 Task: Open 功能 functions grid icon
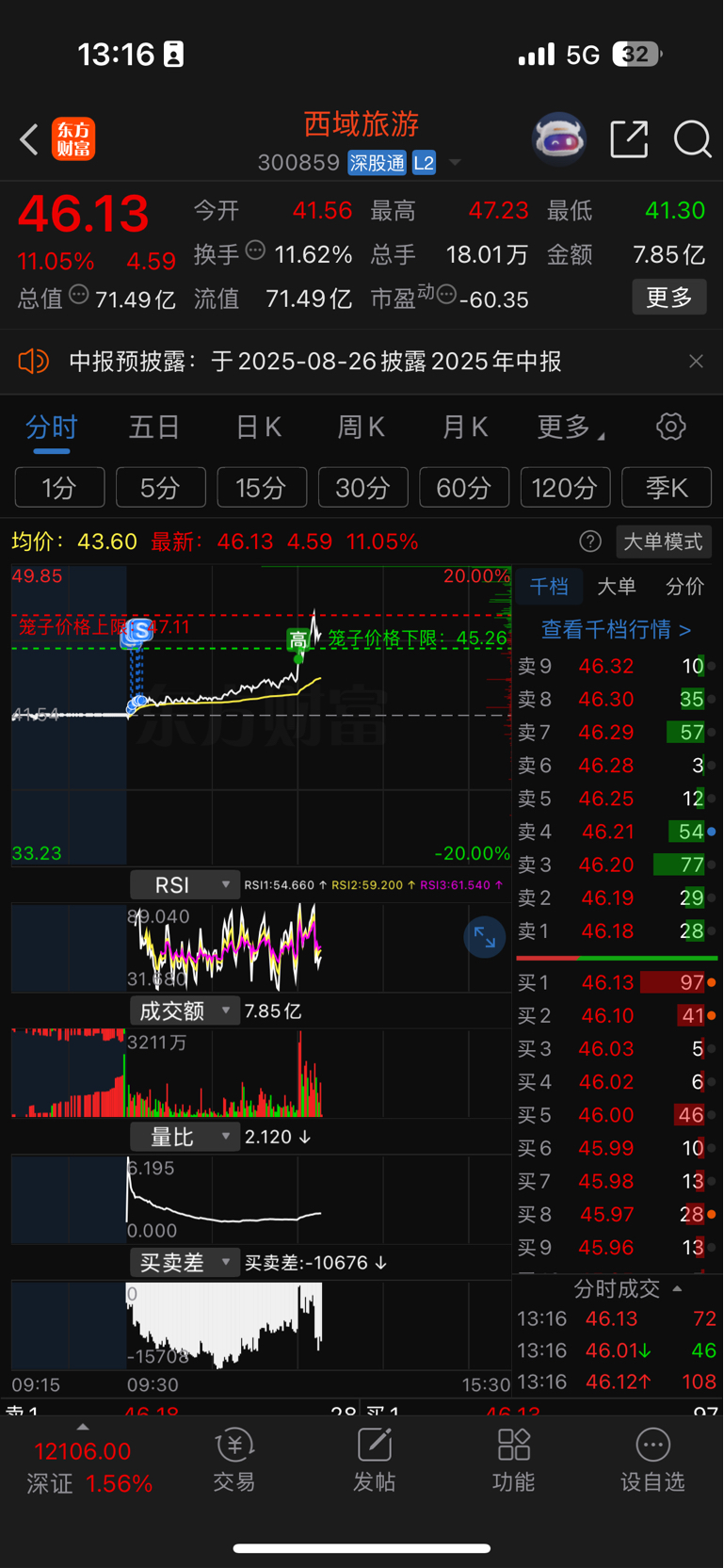(513, 1460)
